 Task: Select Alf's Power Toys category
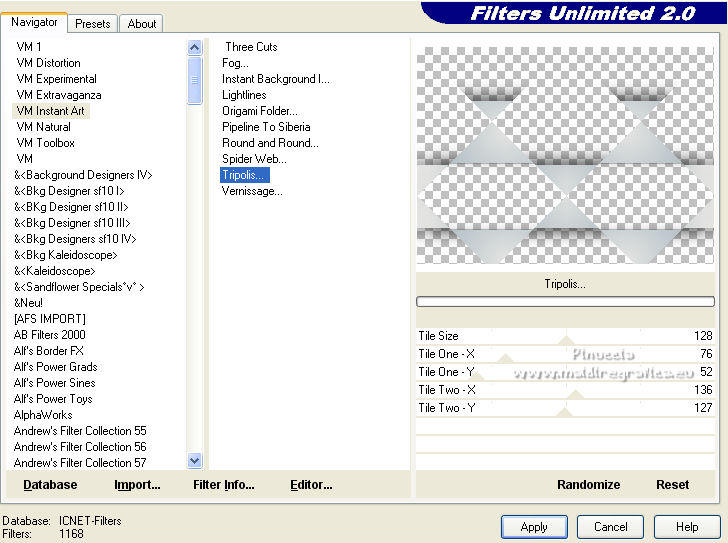[x=53, y=399]
